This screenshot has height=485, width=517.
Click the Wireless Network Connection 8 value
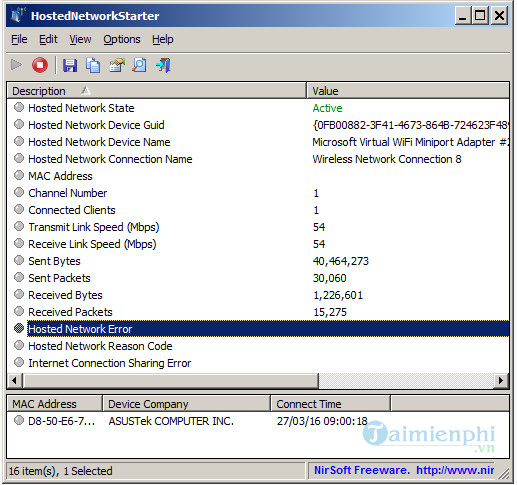click(x=387, y=159)
